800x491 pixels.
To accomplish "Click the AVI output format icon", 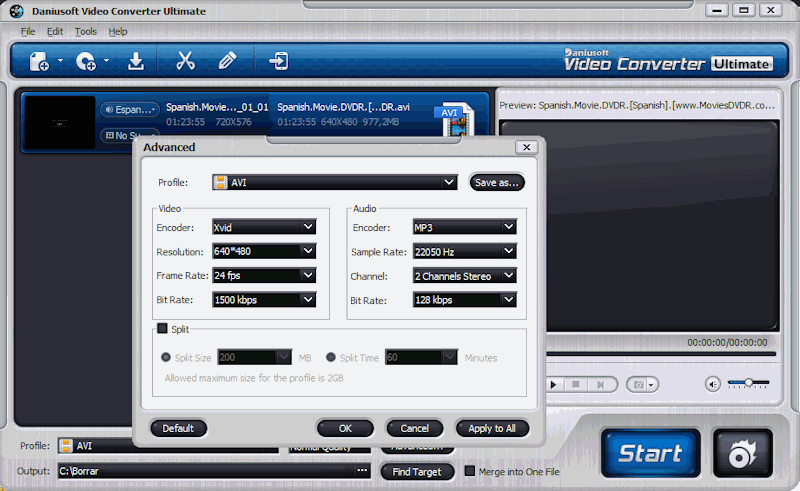I will coord(454,120).
